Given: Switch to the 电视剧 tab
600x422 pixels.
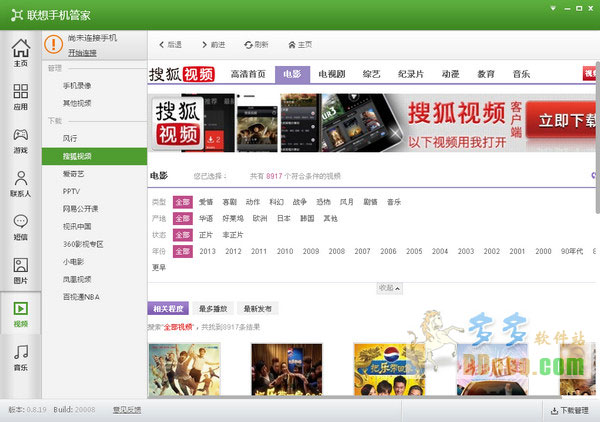Looking at the screenshot, I should click(x=332, y=74).
